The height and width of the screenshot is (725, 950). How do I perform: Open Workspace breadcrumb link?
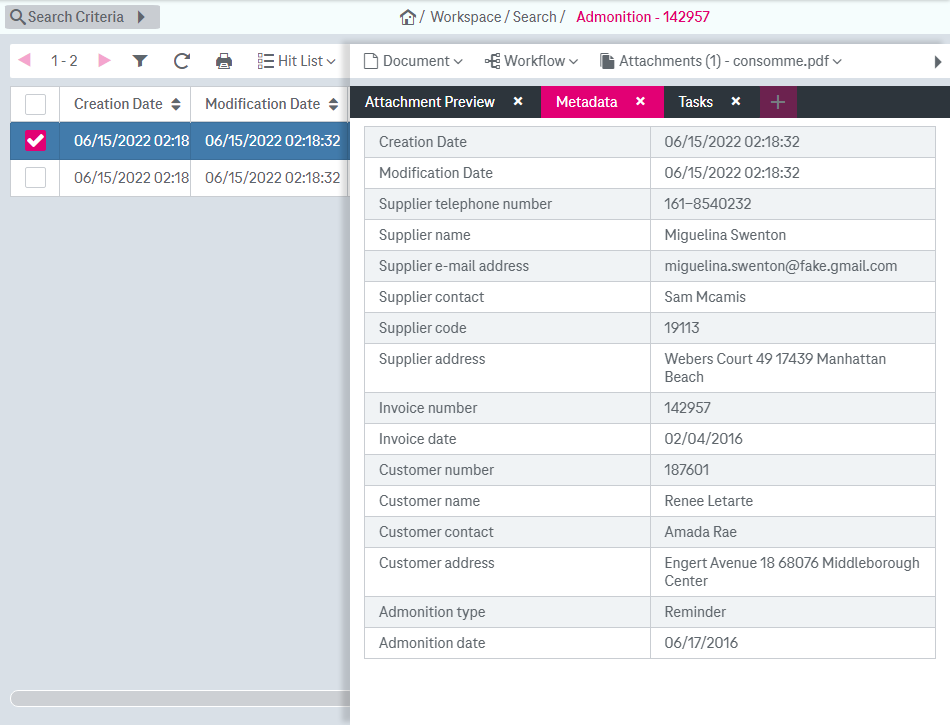point(466,17)
